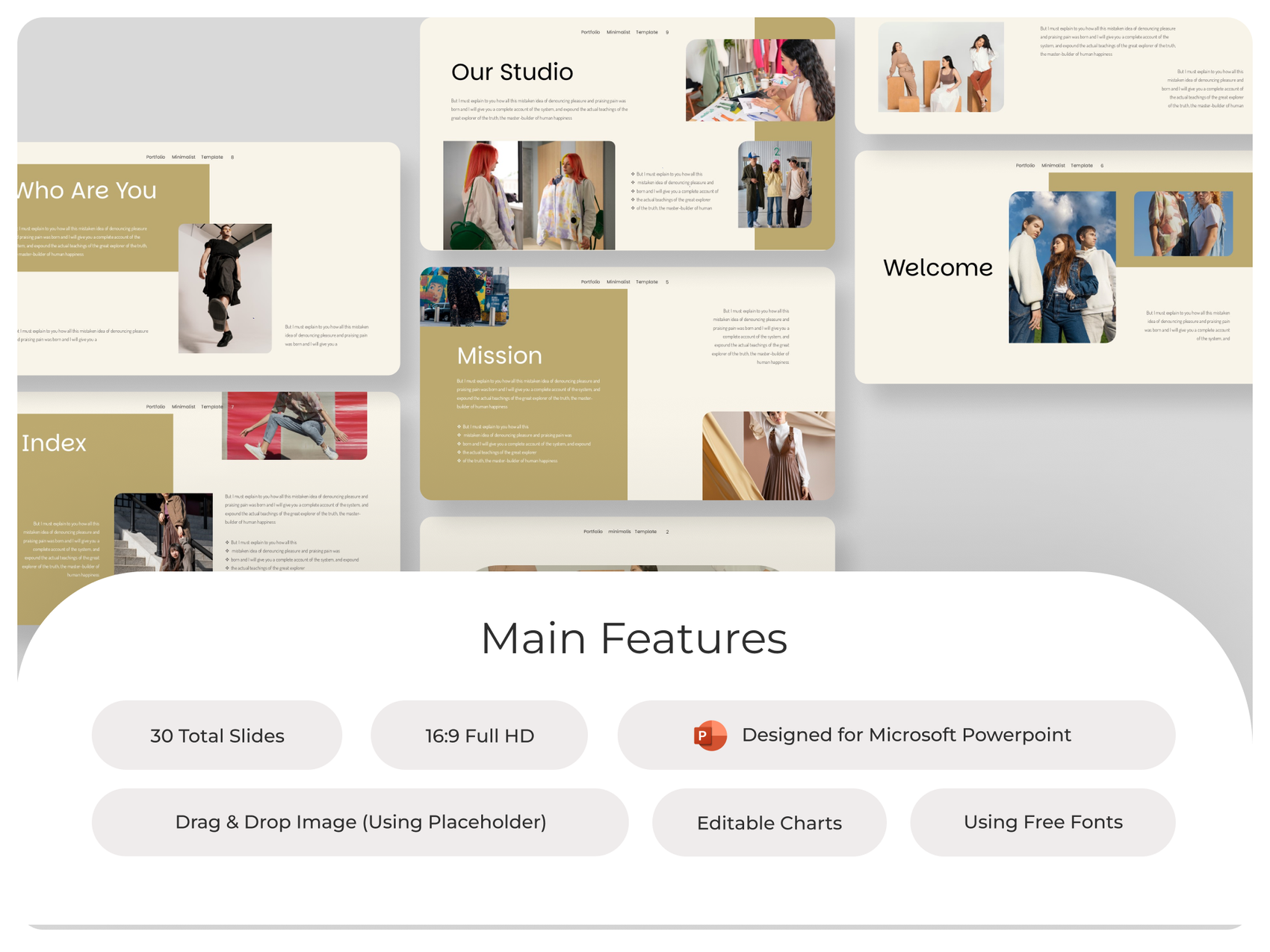The height and width of the screenshot is (952, 1270).
Task: Click the Mission title text
Action: [x=500, y=355]
